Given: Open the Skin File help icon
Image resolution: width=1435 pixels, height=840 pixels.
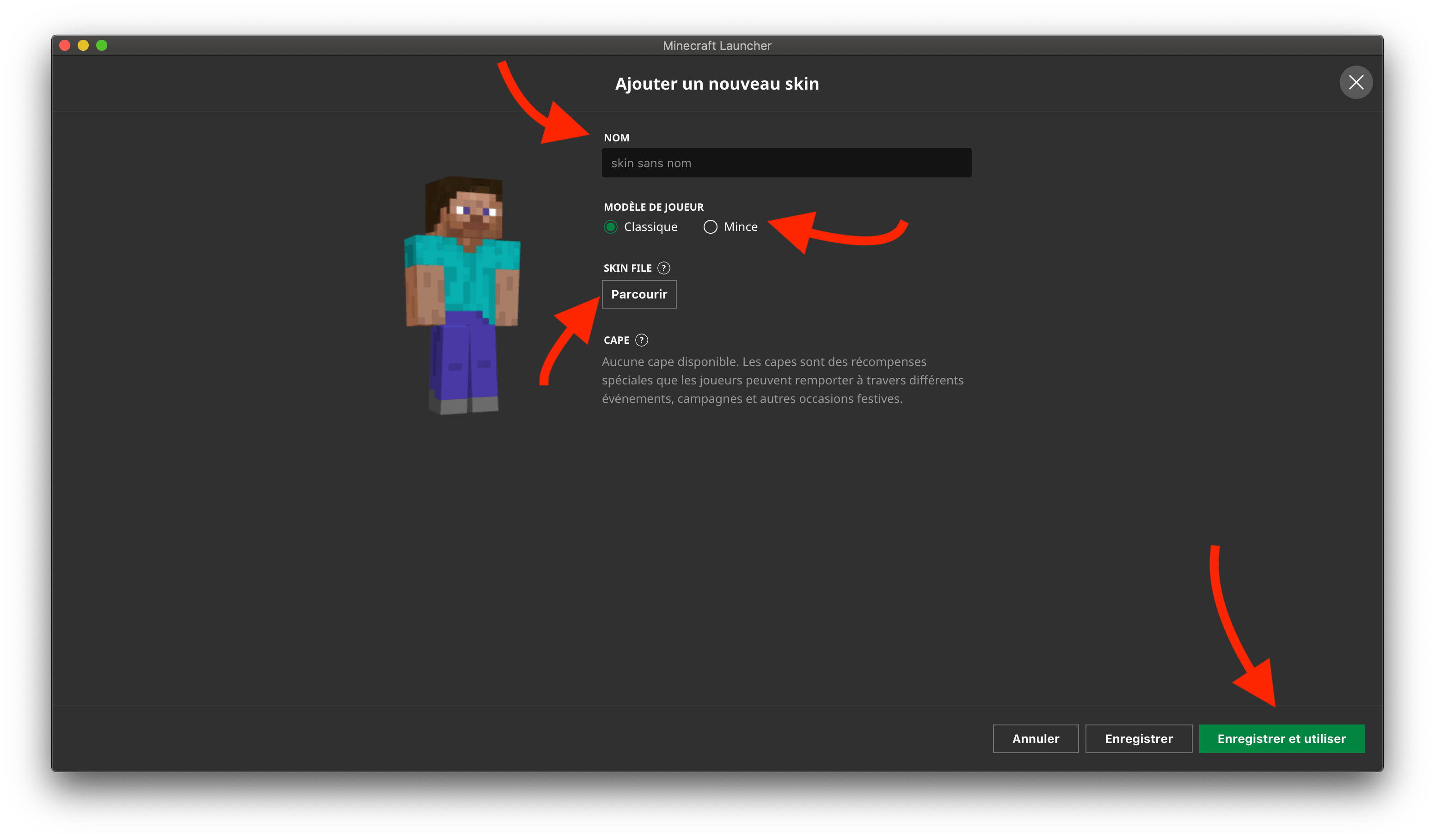Looking at the screenshot, I should click(663, 268).
